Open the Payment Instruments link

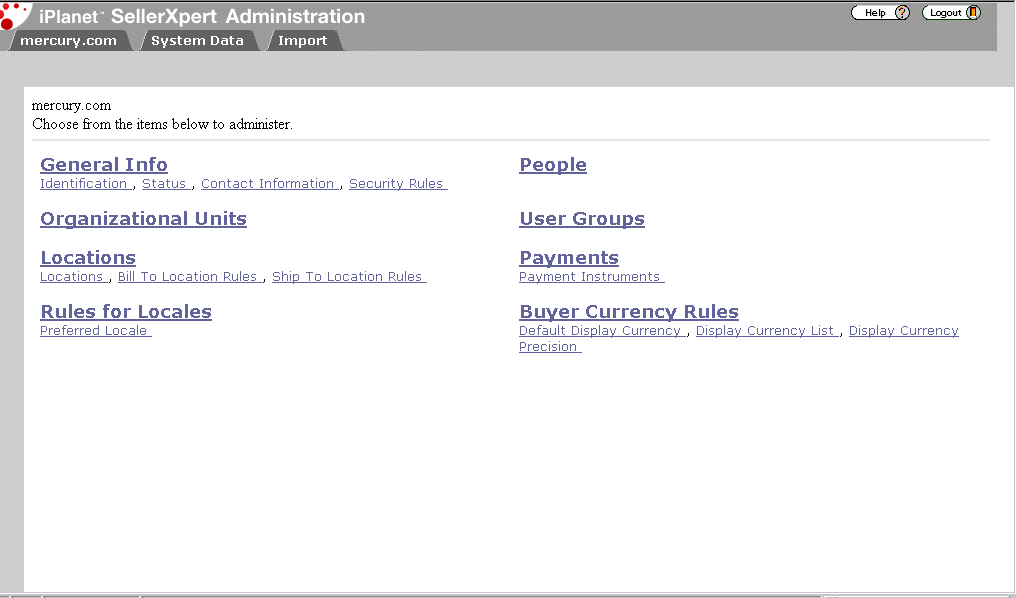pyautogui.click(x=592, y=277)
